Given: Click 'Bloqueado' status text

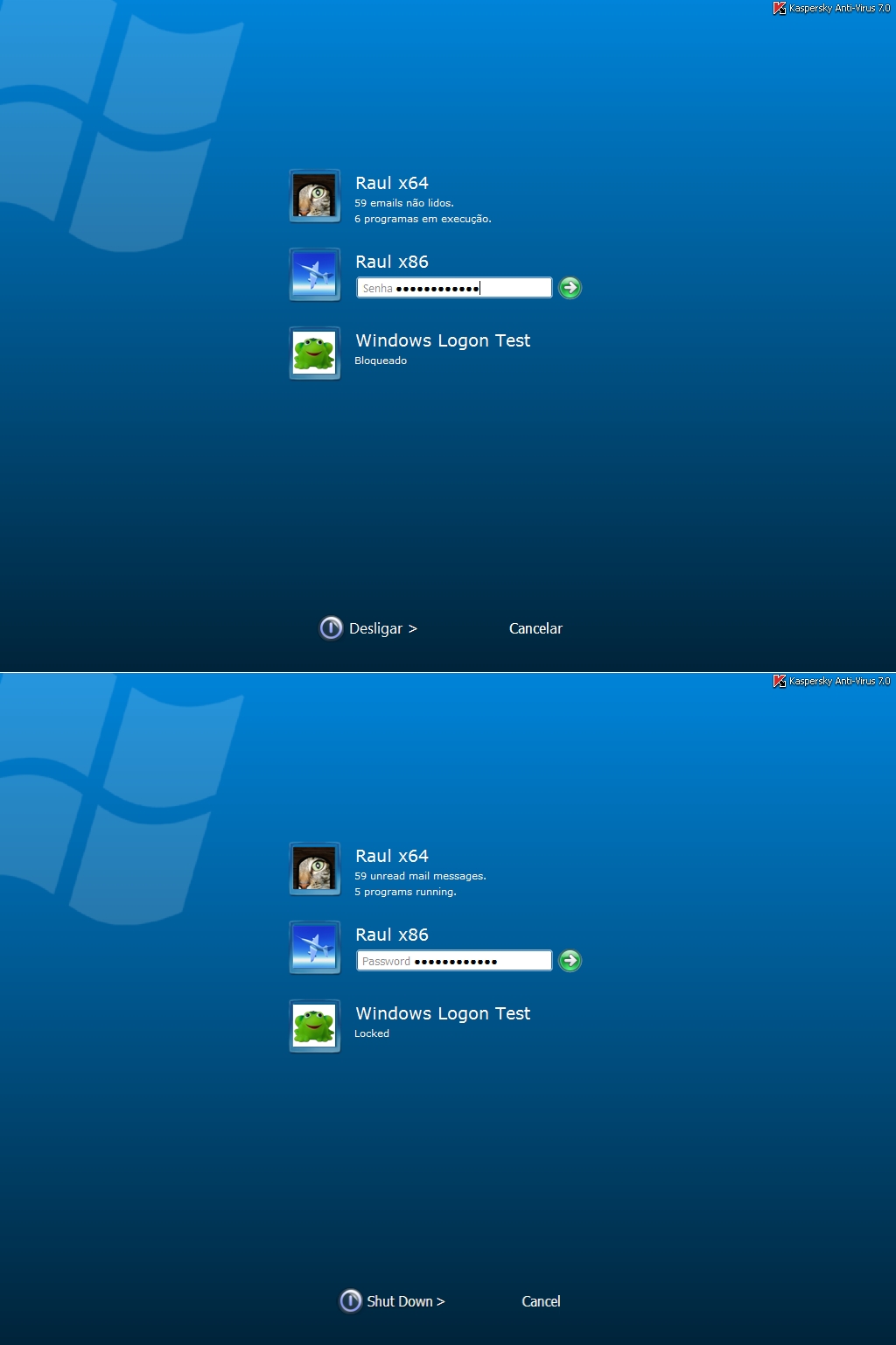Looking at the screenshot, I should pos(381,361).
